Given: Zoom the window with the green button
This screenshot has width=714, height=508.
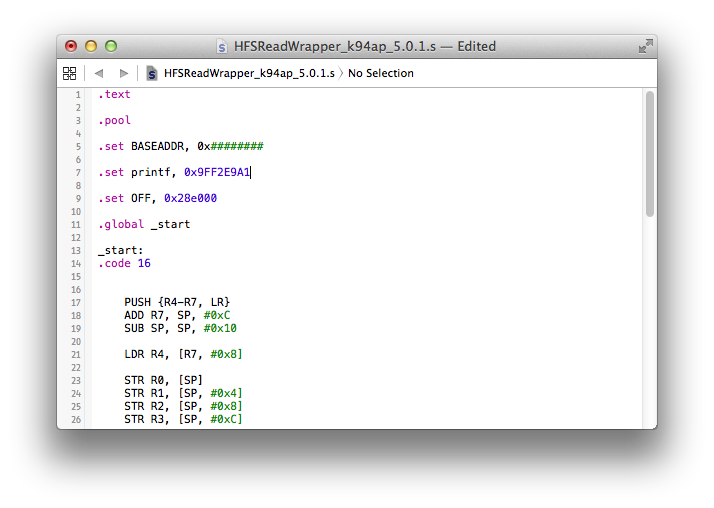Looking at the screenshot, I should click(111, 46).
